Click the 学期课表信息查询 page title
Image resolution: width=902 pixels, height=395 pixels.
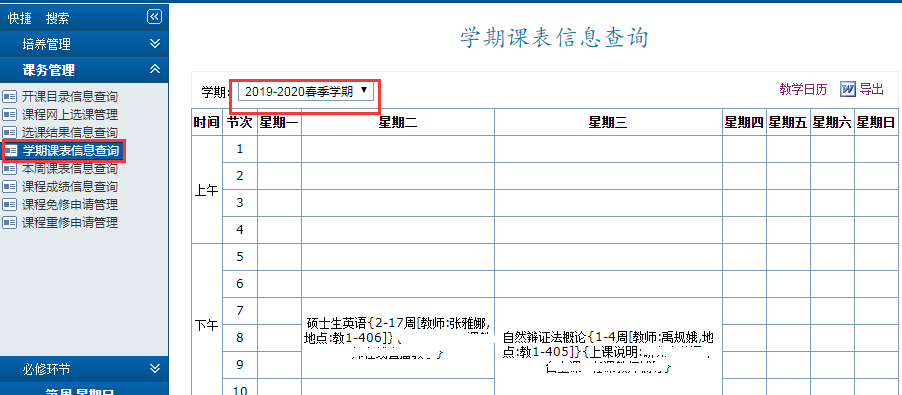pyautogui.click(x=555, y=37)
